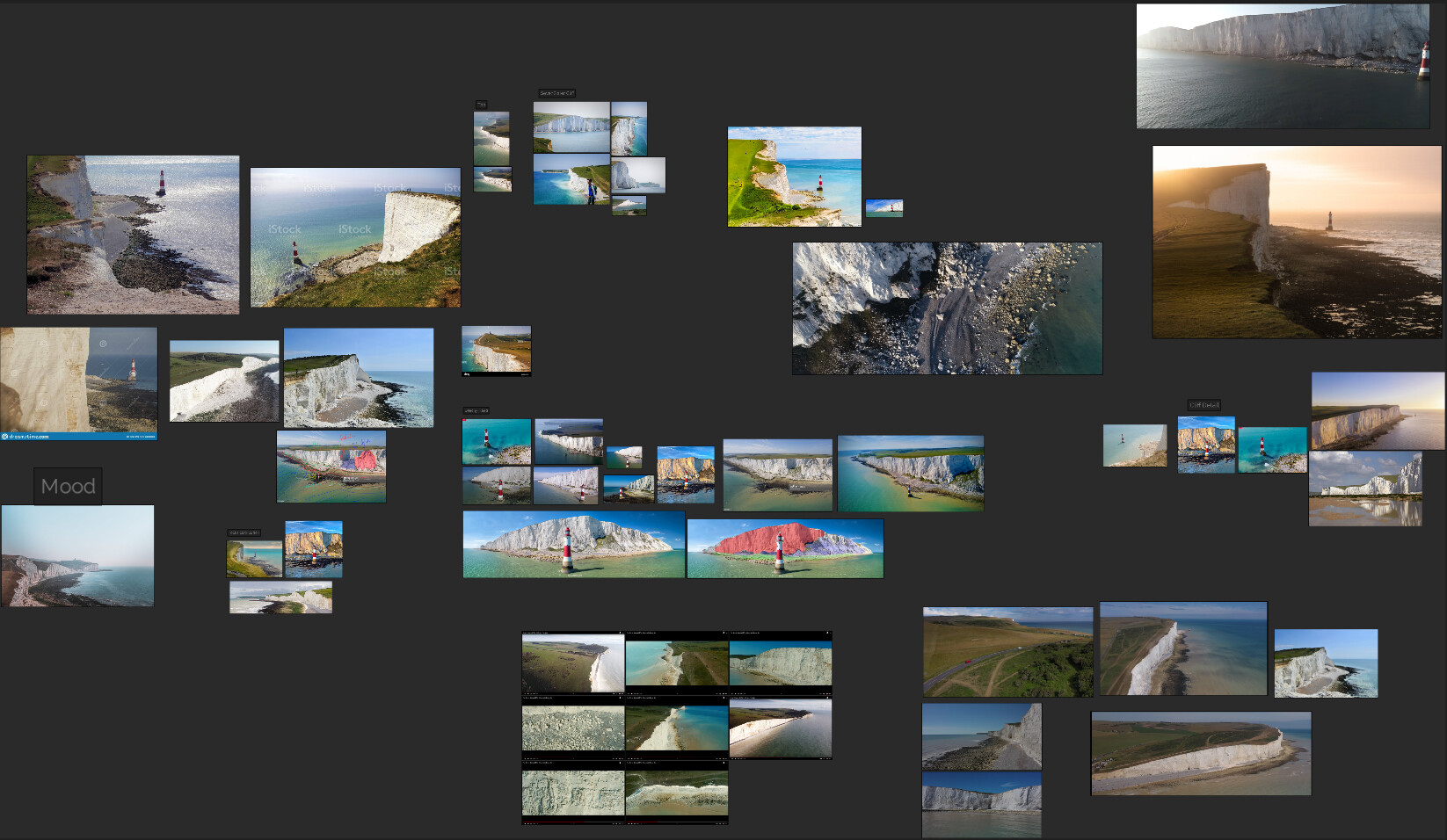Select the red-painted cliff mockup image
1447x840 pixels.
point(785,545)
